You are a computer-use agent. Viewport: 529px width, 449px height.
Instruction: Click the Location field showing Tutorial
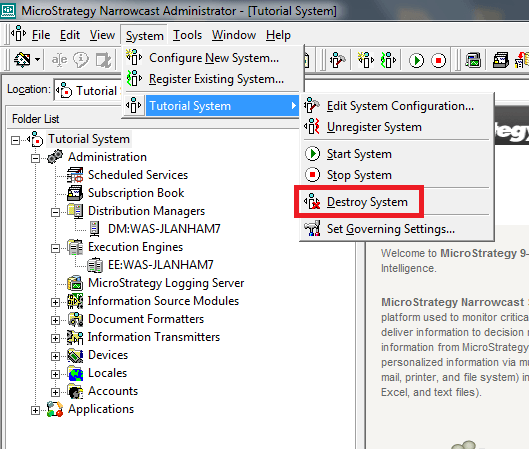coord(88,90)
